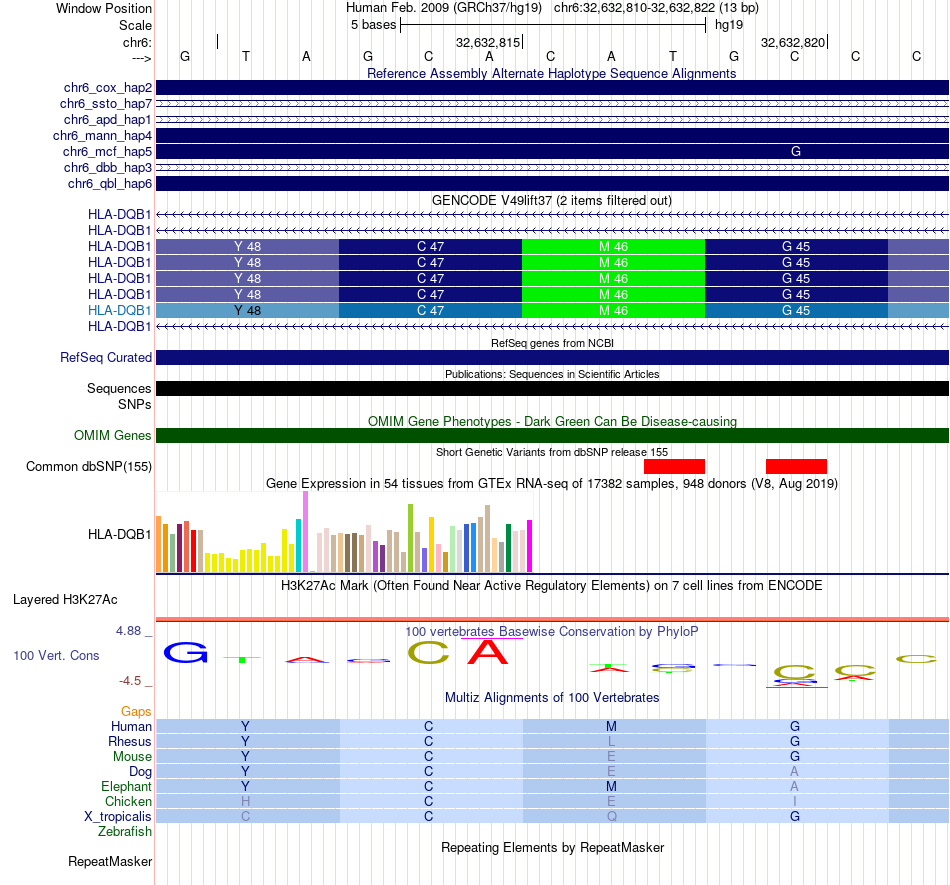Click the RepeatMasker track label
The height and width of the screenshot is (885, 950).
tap(110, 861)
